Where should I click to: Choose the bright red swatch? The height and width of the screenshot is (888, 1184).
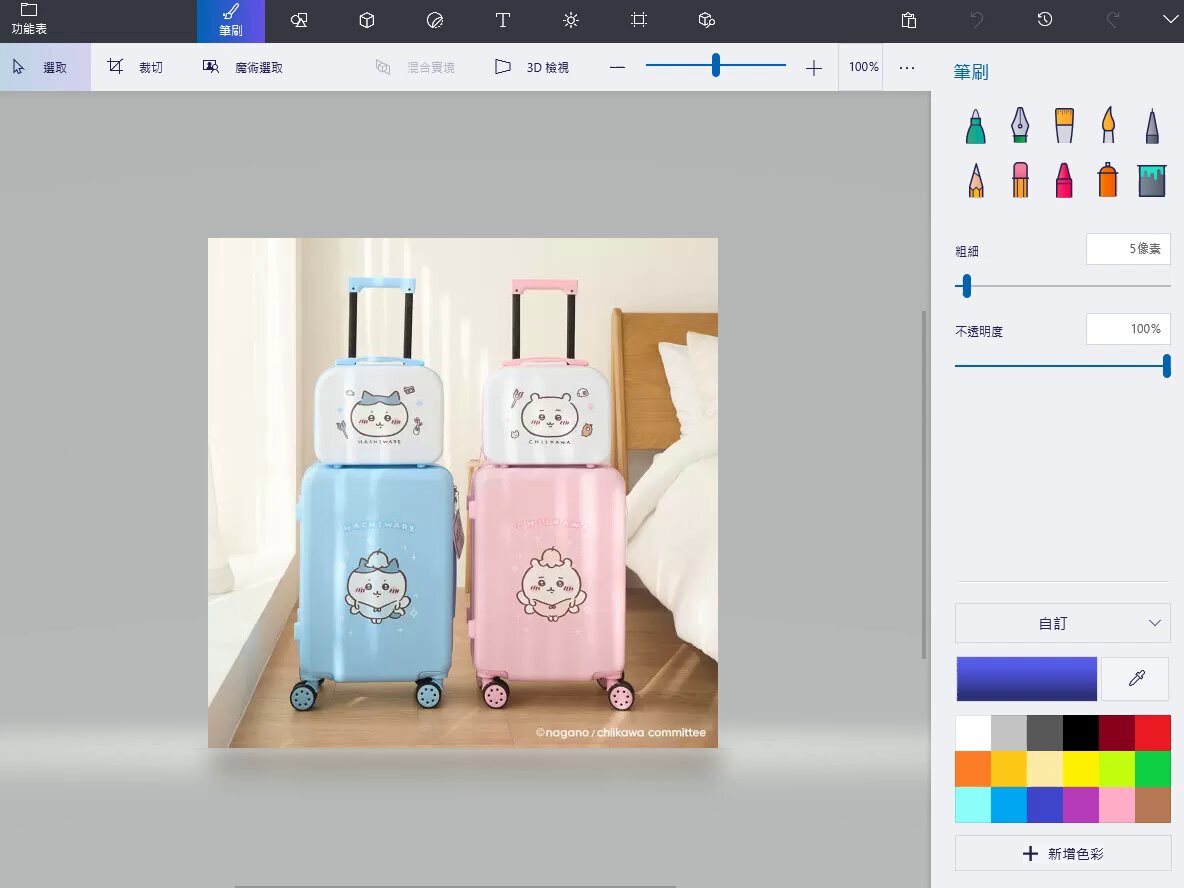(1153, 733)
